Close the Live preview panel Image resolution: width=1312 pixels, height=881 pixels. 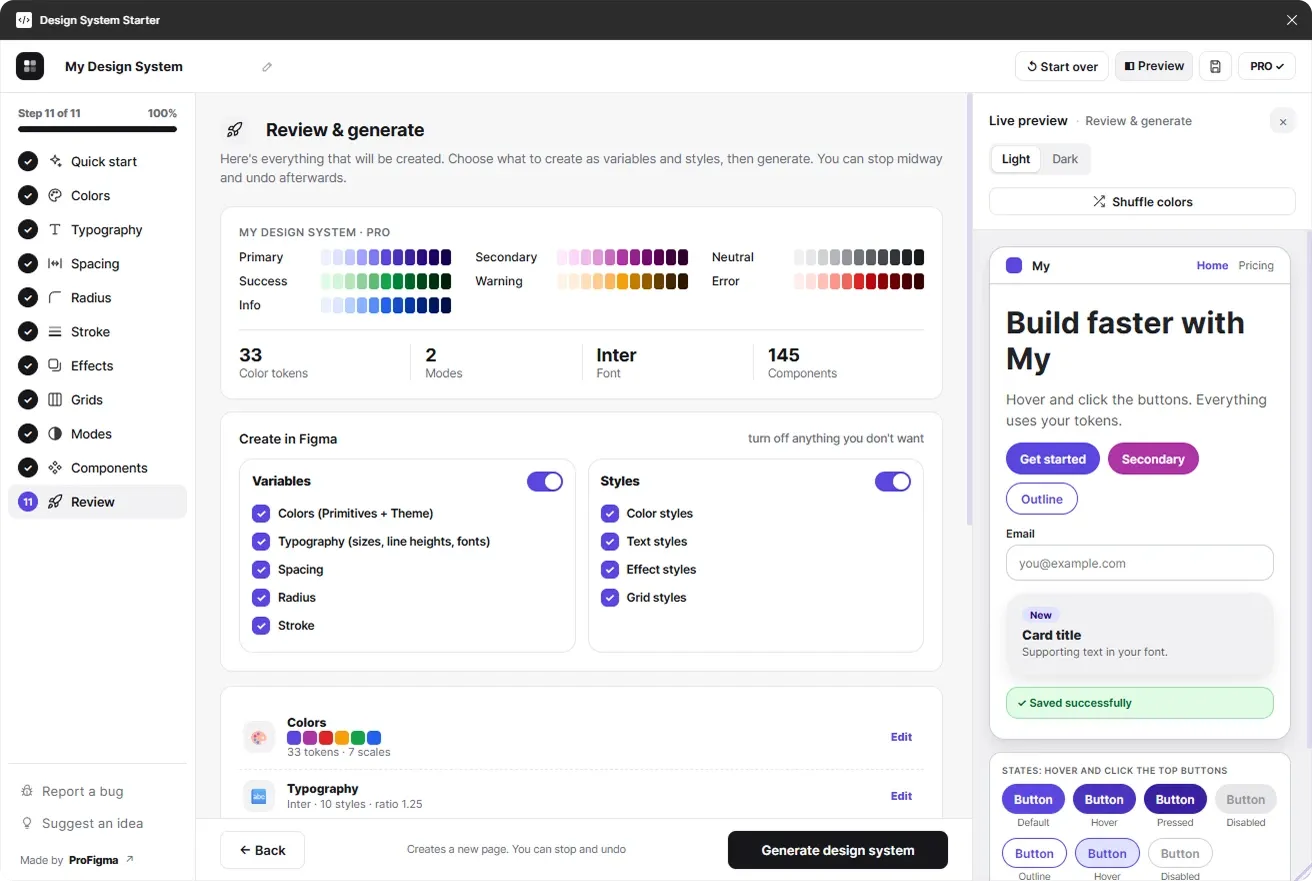point(1283,122)
